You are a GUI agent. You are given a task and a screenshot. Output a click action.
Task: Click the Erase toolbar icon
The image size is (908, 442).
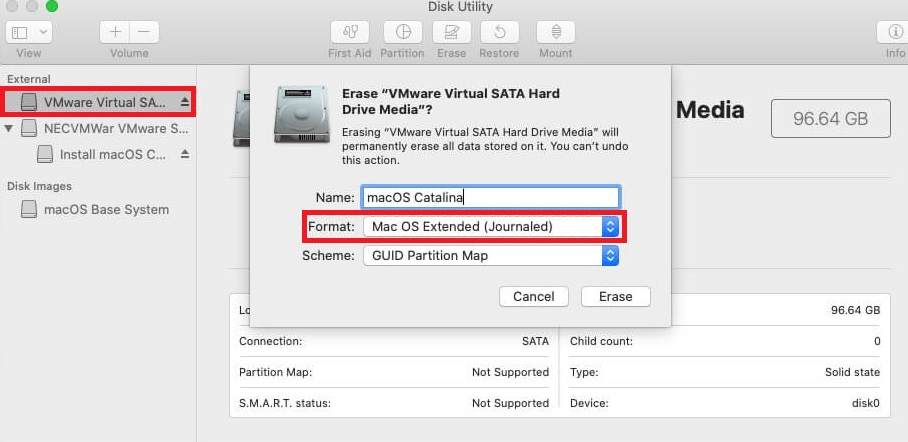452,32
